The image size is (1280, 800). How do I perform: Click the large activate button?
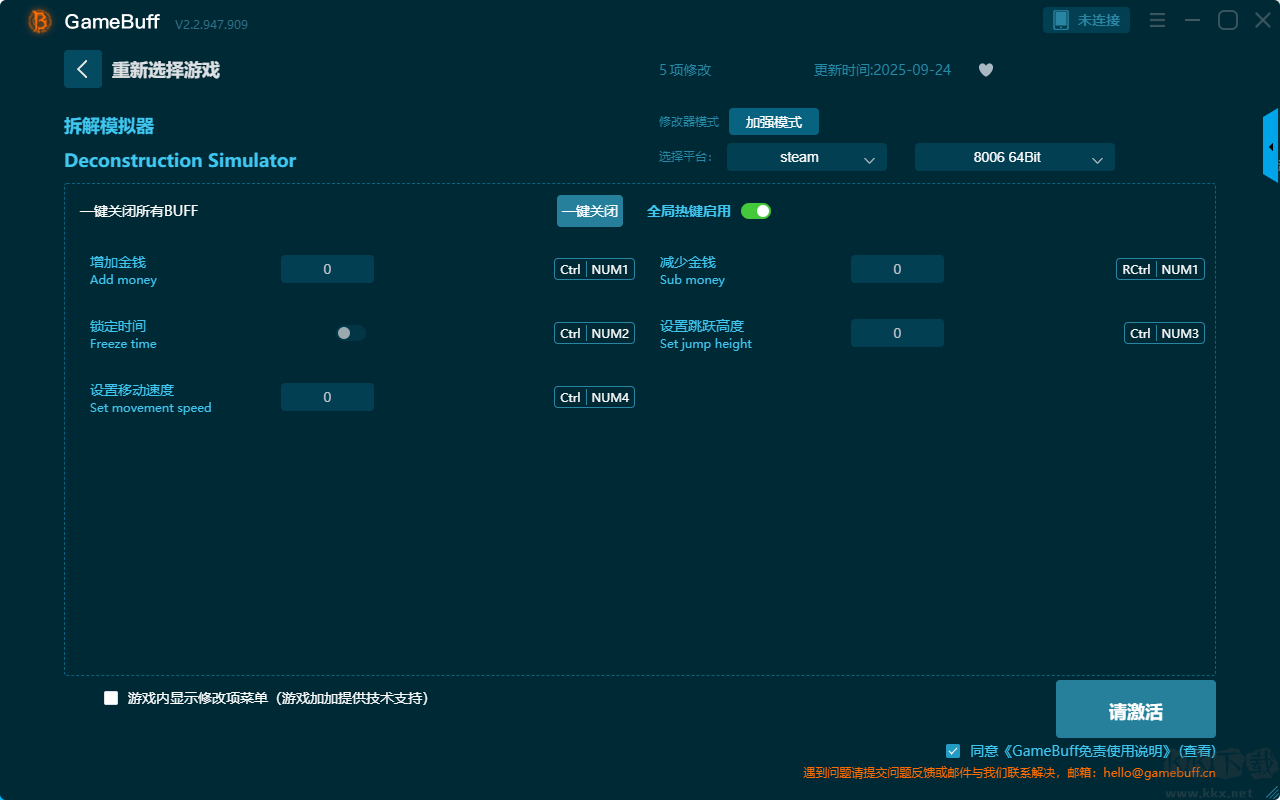coord(1135,710)
